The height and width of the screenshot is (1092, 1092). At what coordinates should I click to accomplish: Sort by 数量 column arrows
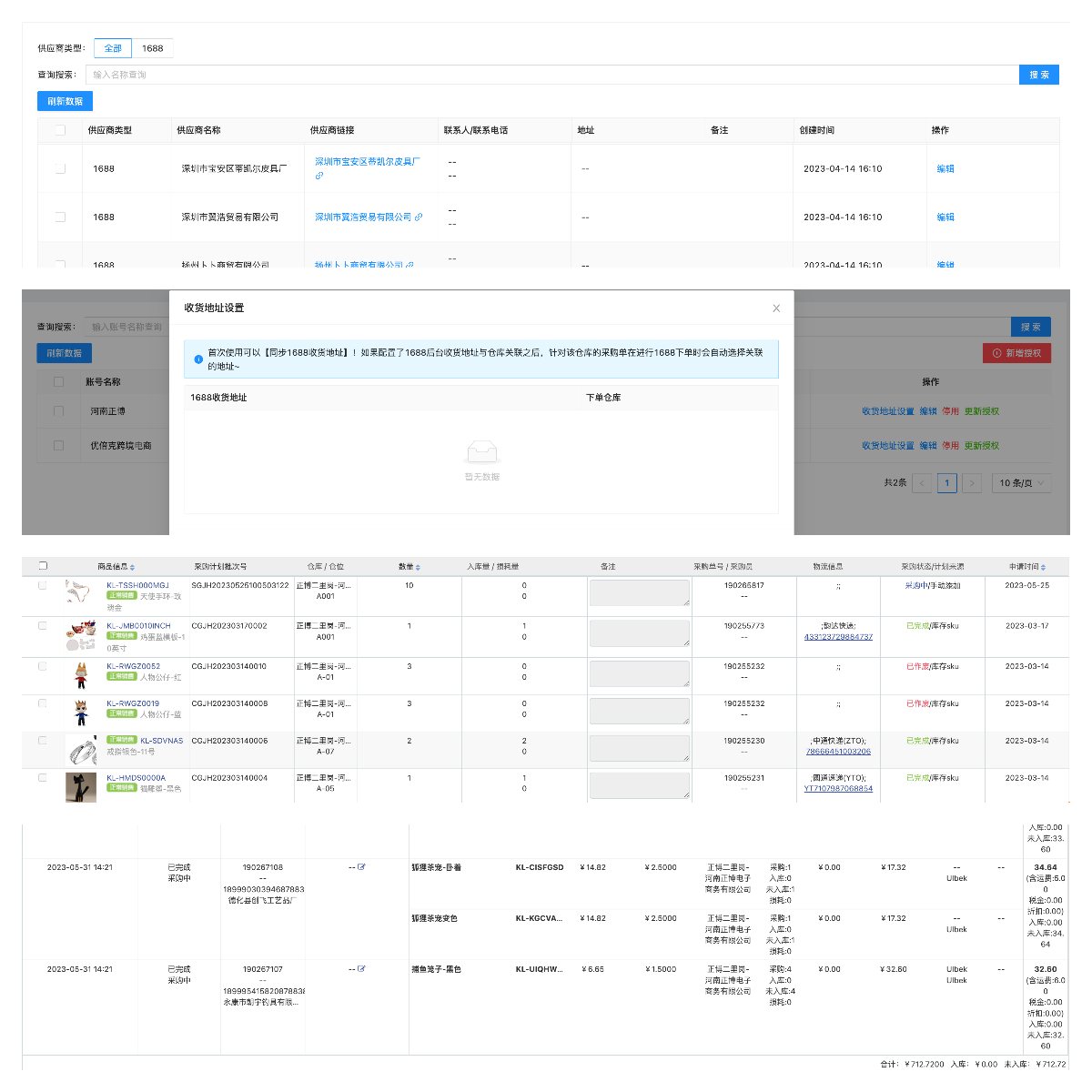418,568
